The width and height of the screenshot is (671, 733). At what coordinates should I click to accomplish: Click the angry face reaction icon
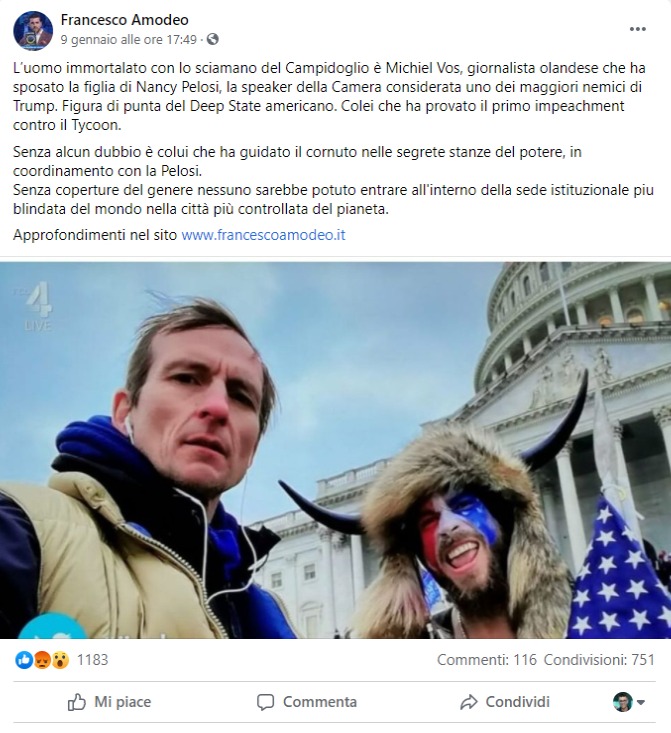42,660
